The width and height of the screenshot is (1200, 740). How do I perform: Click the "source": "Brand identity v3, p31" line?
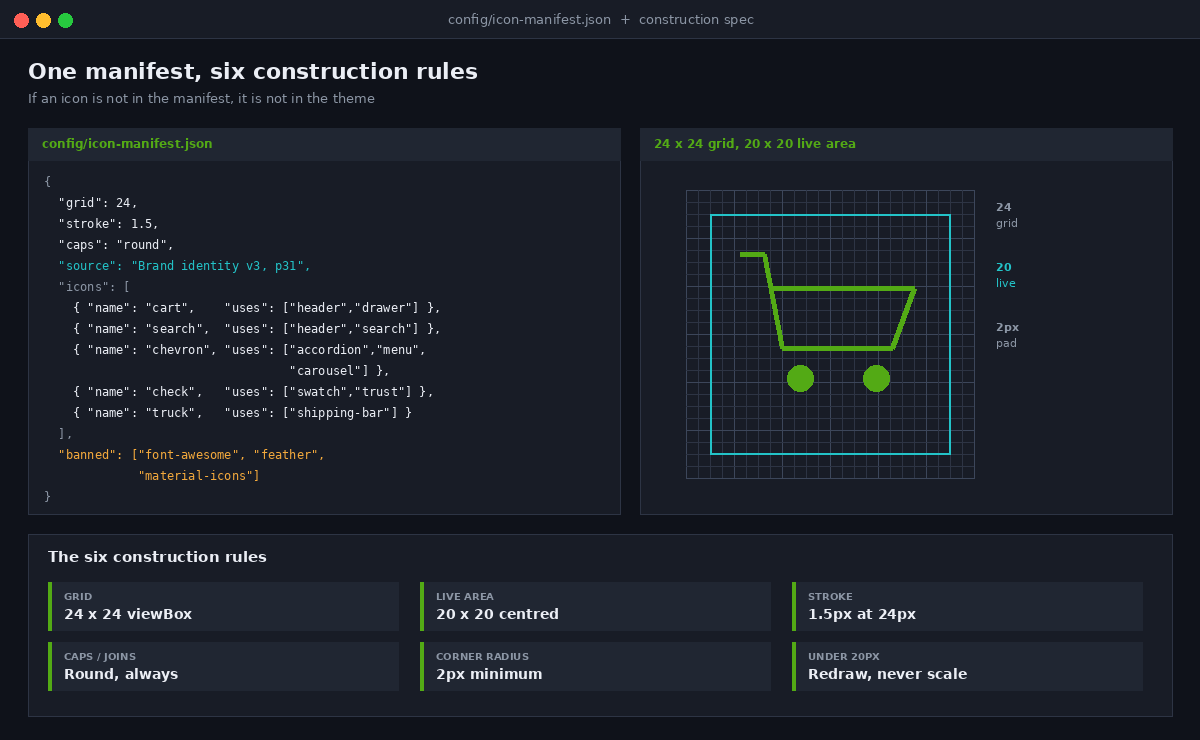pos(185,266)
